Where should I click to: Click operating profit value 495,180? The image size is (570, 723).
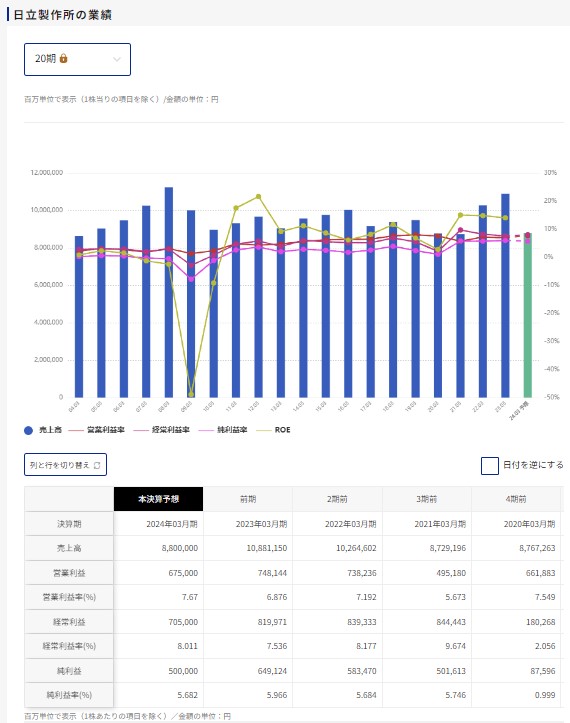click(x=451, y=573)
